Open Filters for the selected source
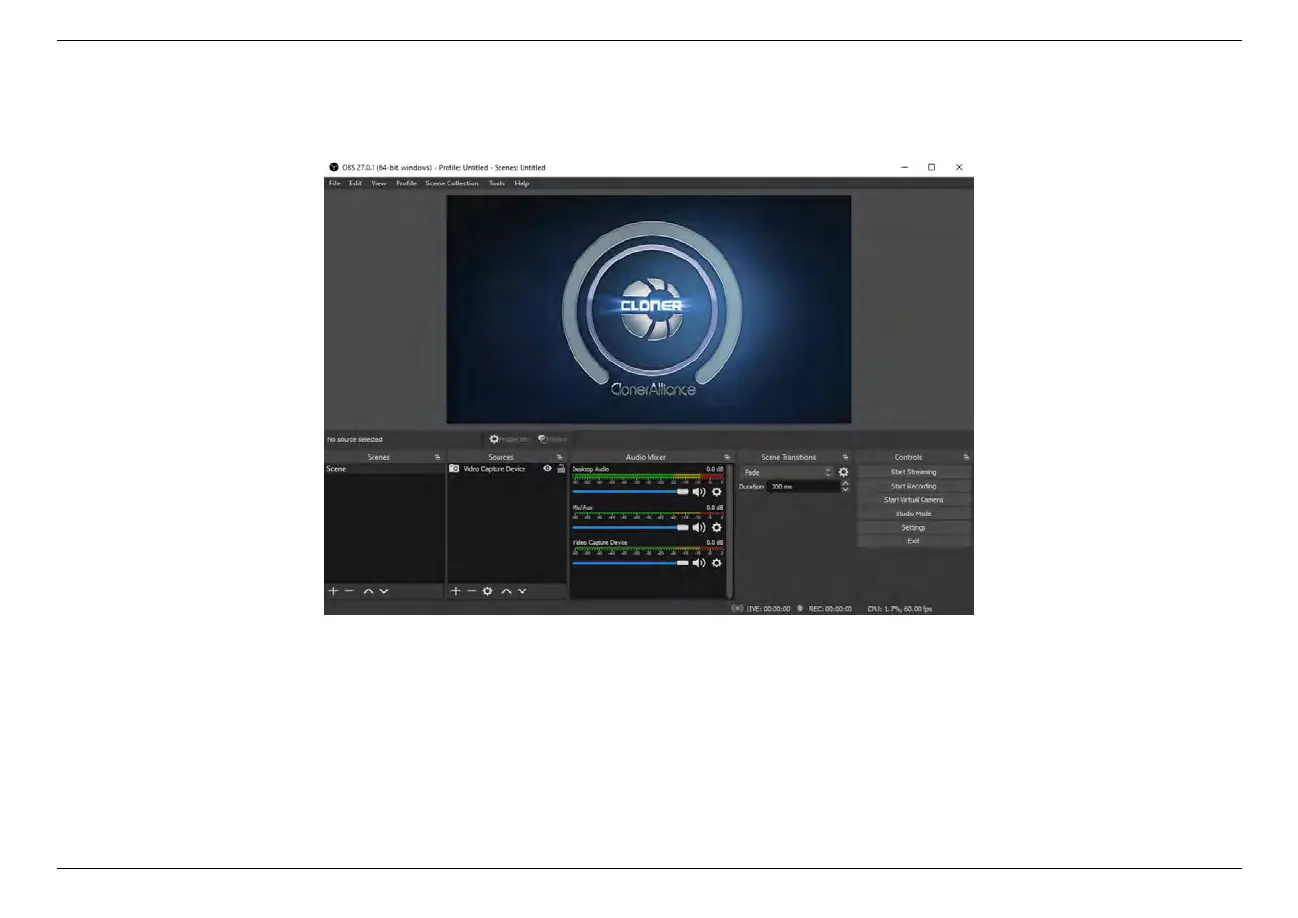This screenshot has height=918, width=1298. [552, 439]
